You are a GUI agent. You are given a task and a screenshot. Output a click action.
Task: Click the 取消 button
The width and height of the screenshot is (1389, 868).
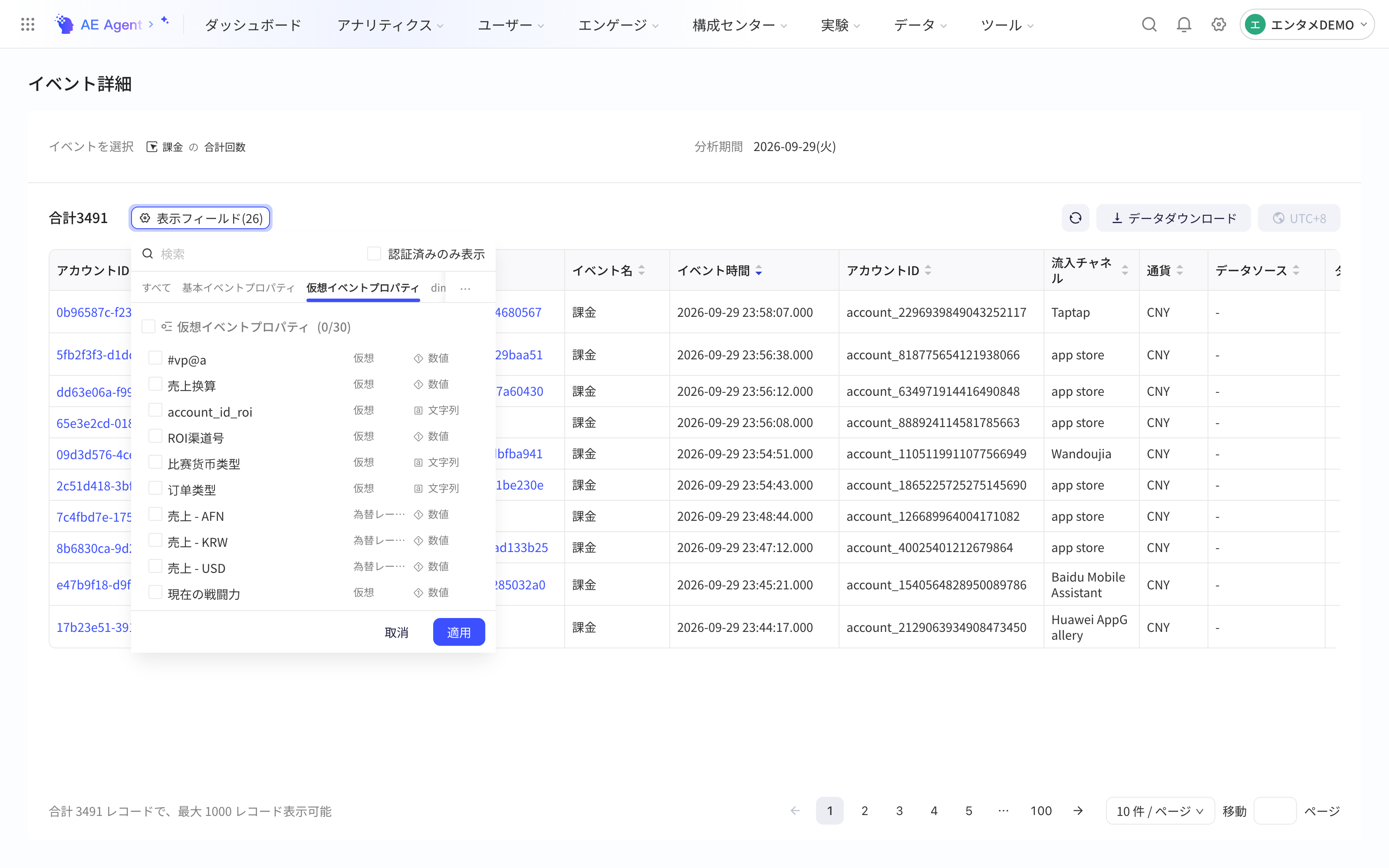[396, 632]
